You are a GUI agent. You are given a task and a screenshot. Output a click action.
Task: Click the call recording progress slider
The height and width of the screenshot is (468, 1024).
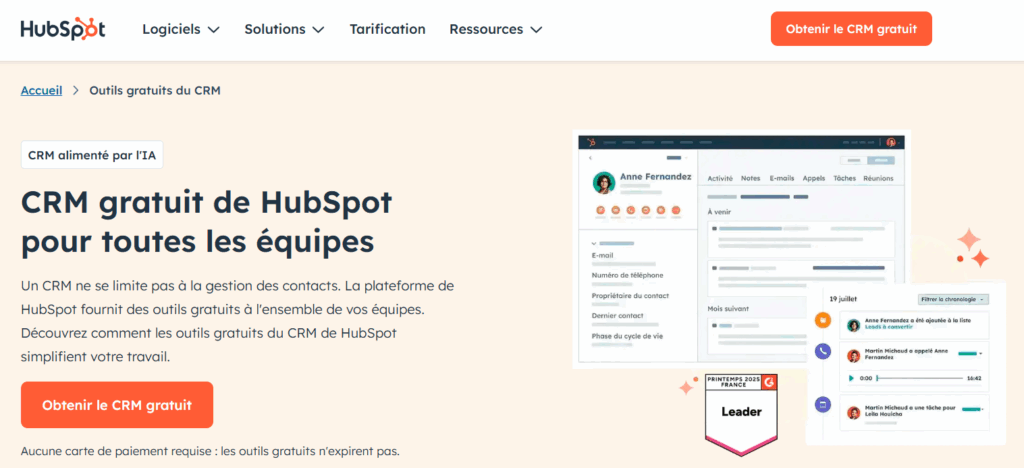(920, 378)
